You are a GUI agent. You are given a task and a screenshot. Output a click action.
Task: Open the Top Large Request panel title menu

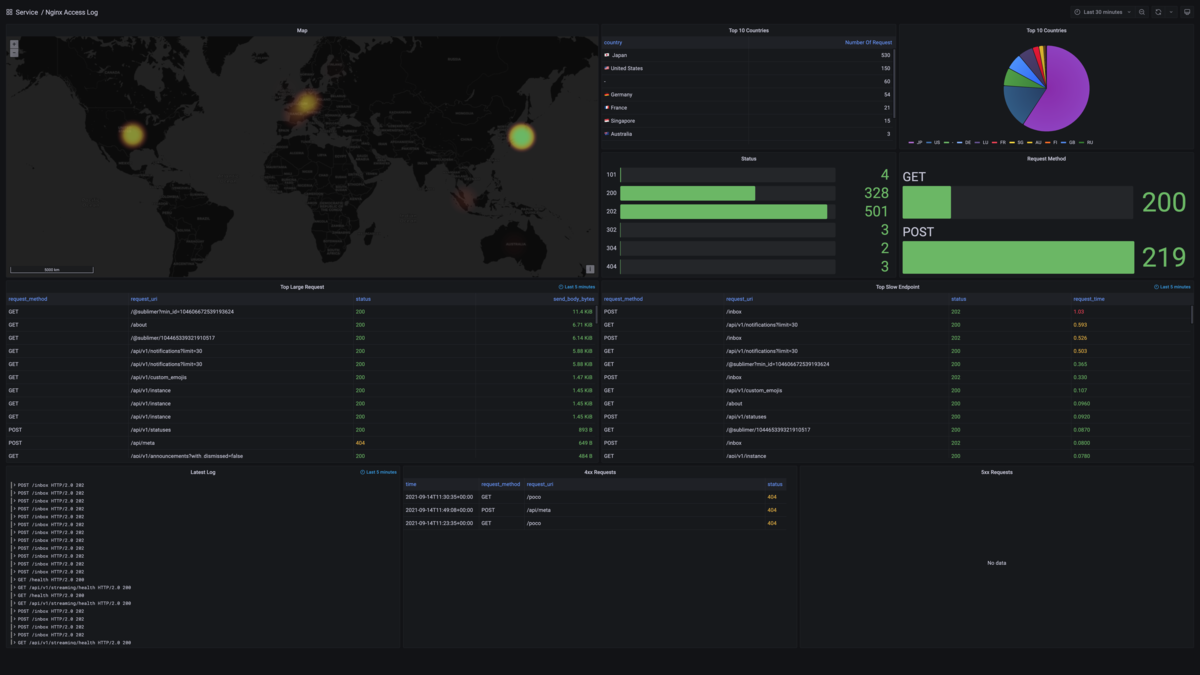pyautogui.click(x=302, y=287)
